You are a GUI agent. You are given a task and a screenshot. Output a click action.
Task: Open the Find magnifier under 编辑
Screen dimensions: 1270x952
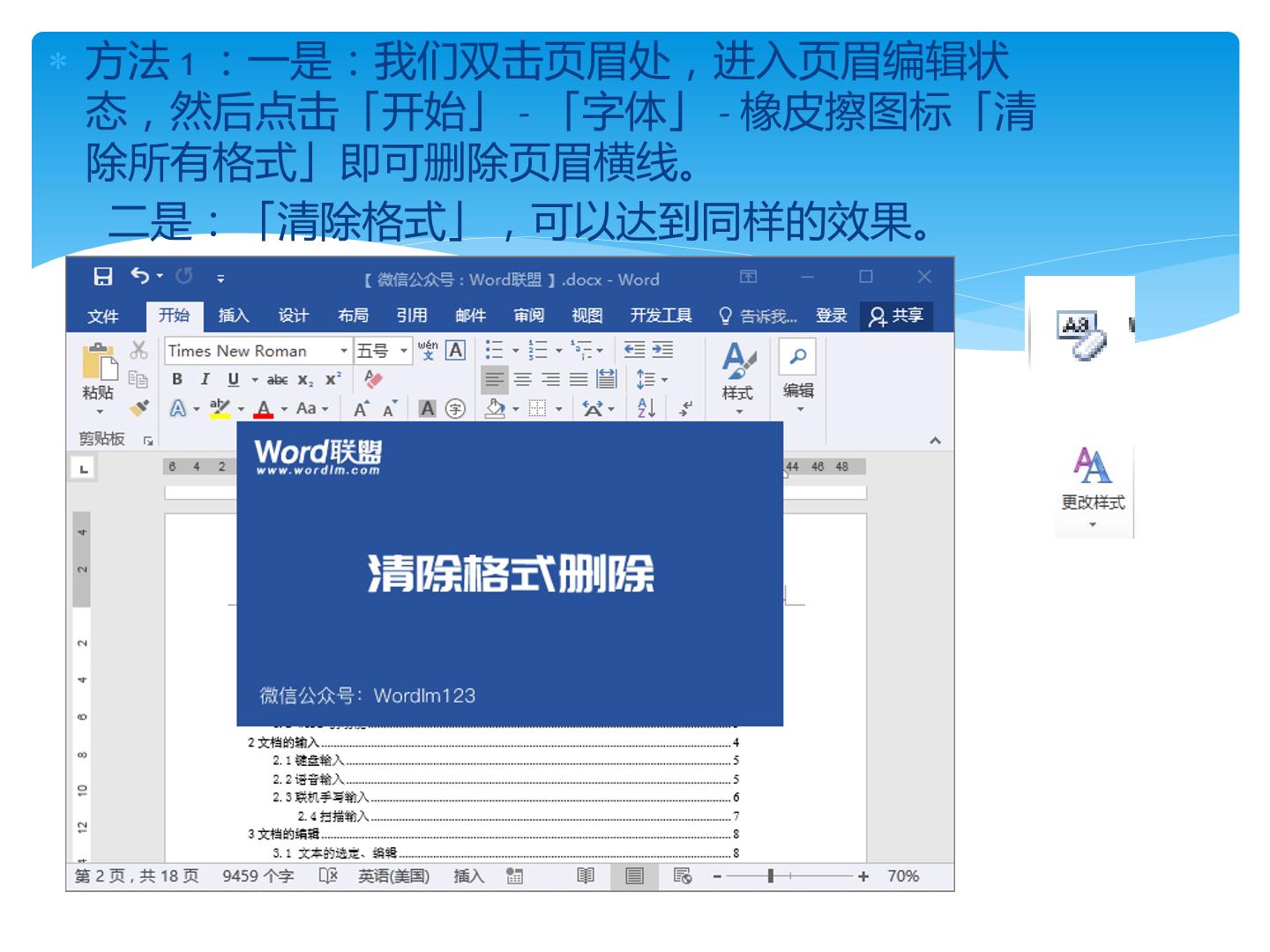point(798,357)
